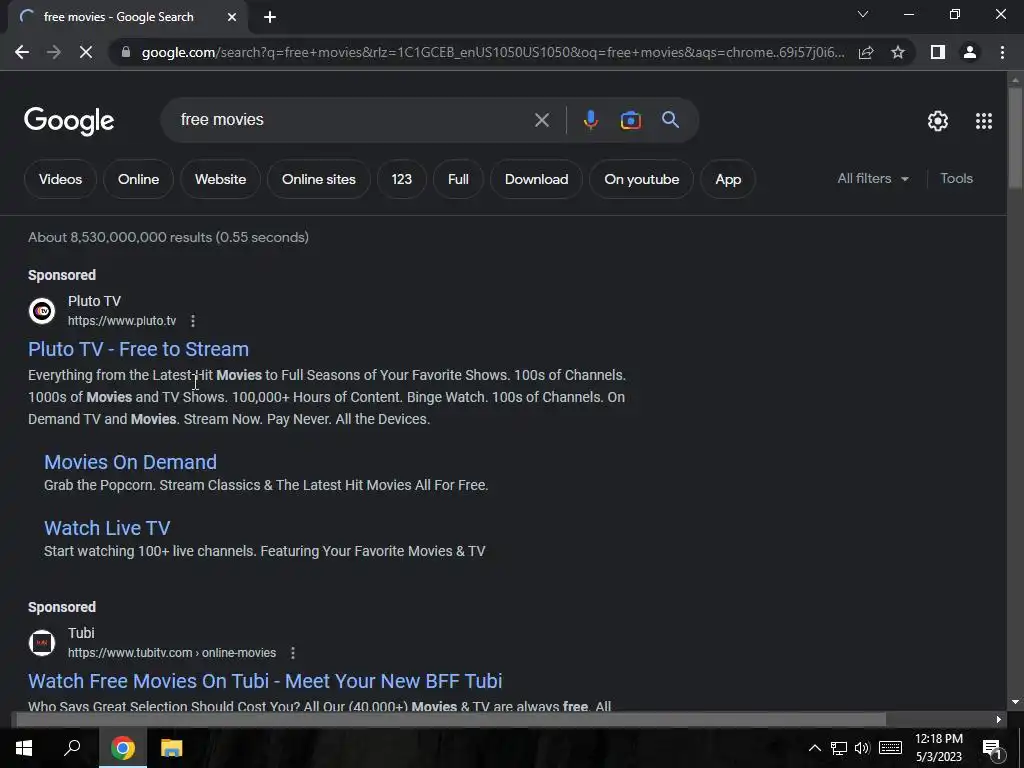Bookmark this page with the star icon
This screenshot has width=1024, height=768.
[898, 52]
